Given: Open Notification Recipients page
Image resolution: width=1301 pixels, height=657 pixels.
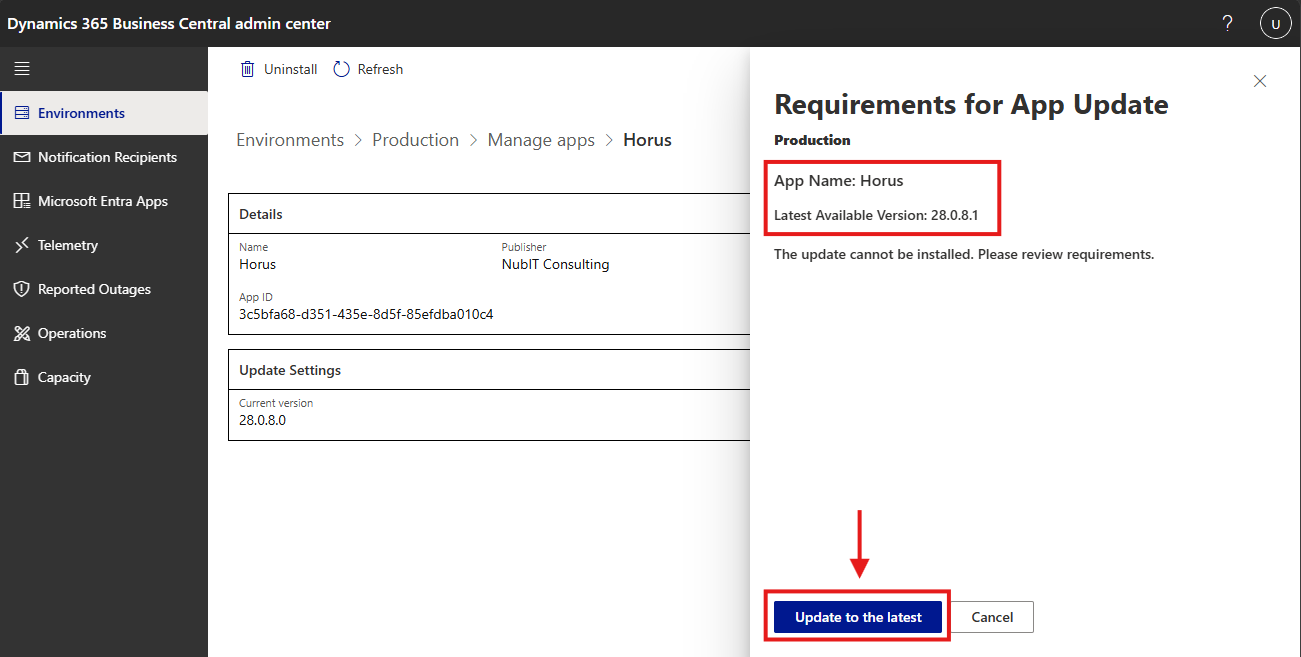Looking at the screenshot, I should 104,157.
